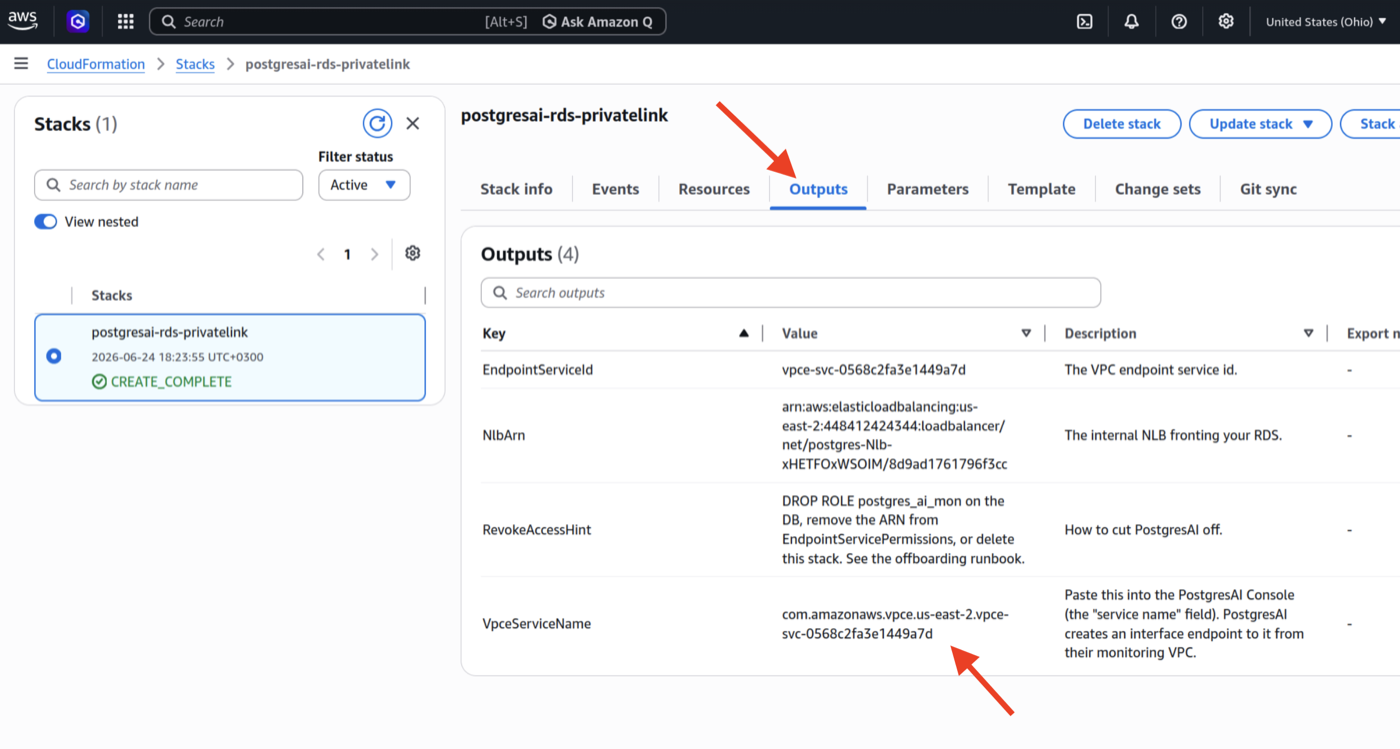Screen dimensions: 1400x749
Task: Click the page number 1 in pagination
Action: (348, 254)
